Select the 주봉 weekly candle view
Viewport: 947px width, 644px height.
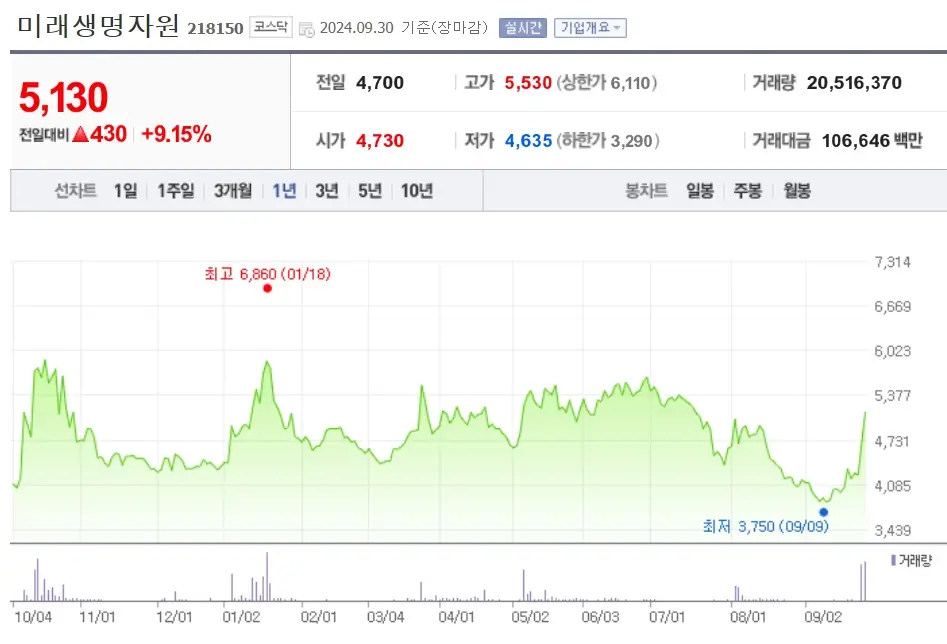pos(748,190)
